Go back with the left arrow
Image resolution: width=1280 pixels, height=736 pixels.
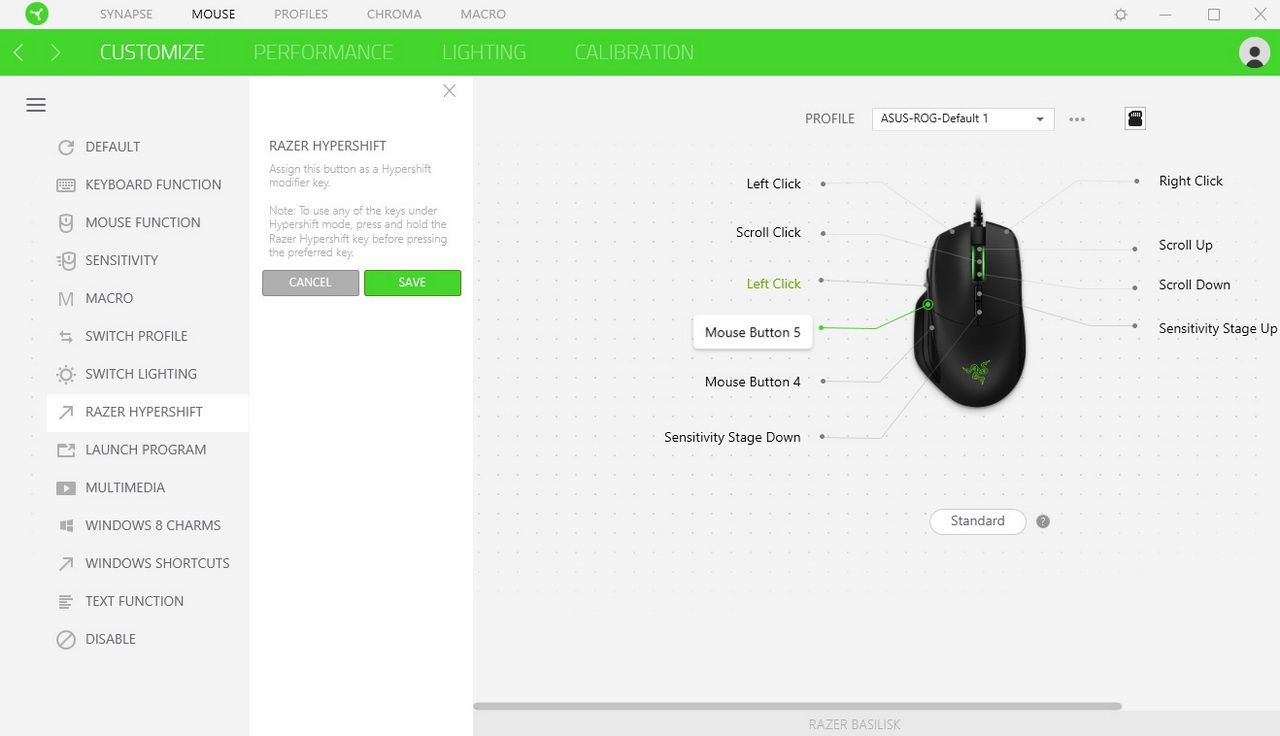pos(19,52)
